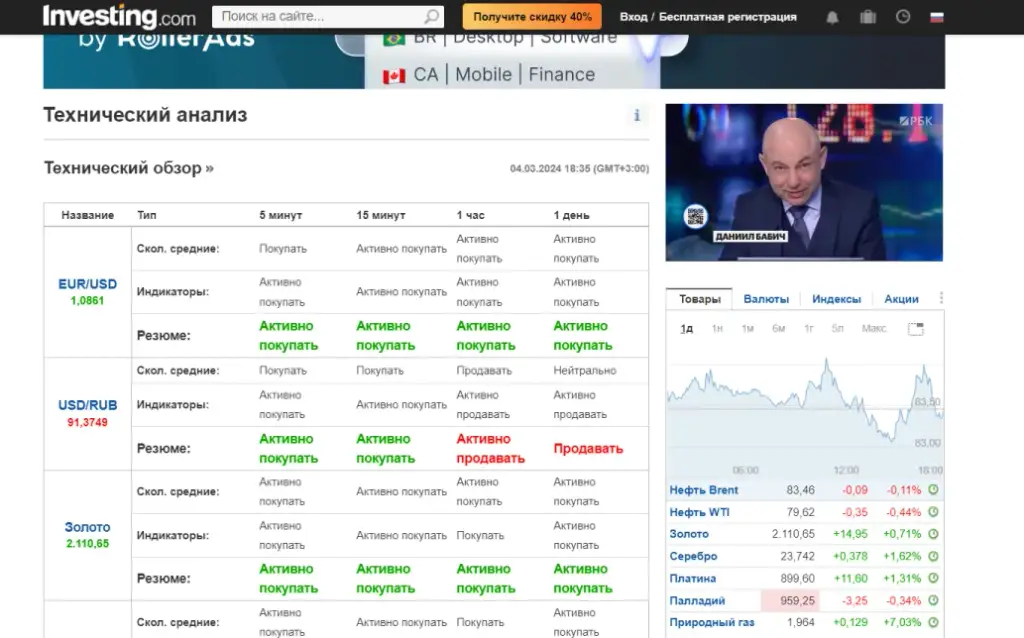The height and width of the screenshot is (638, 1024).
Task: Open Платина in the commodities list
Action: tap(692, 579)
